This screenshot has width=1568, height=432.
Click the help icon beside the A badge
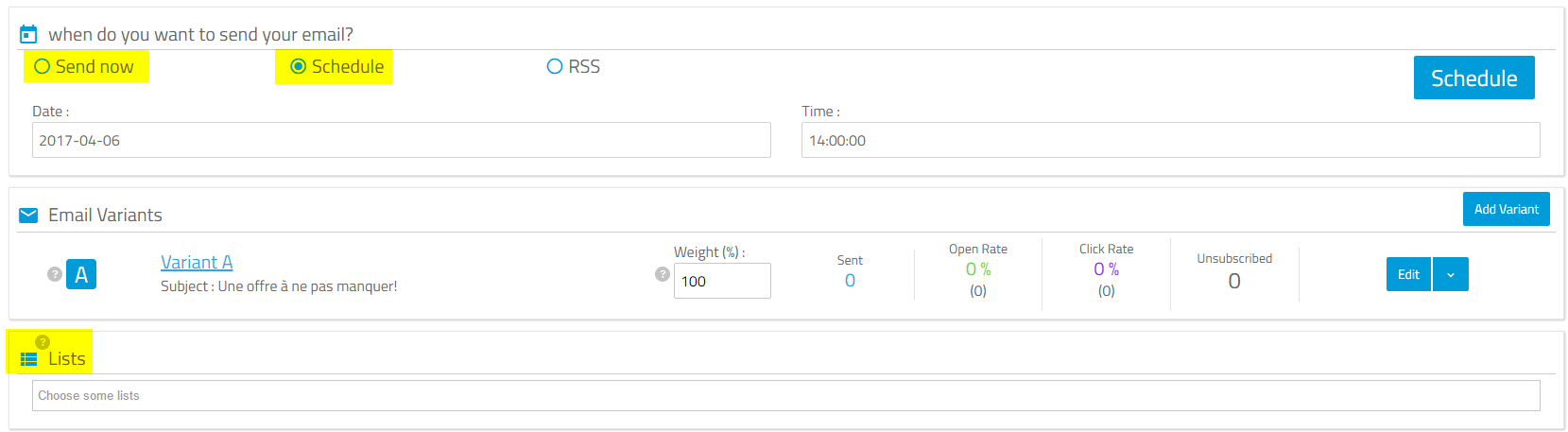click(x=55, y=274)
